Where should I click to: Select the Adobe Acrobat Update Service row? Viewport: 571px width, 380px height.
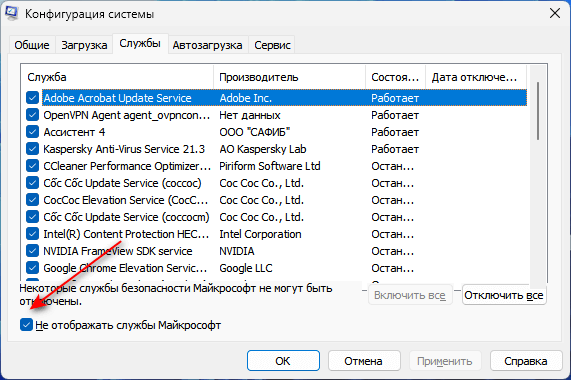(x=284, y=98)
